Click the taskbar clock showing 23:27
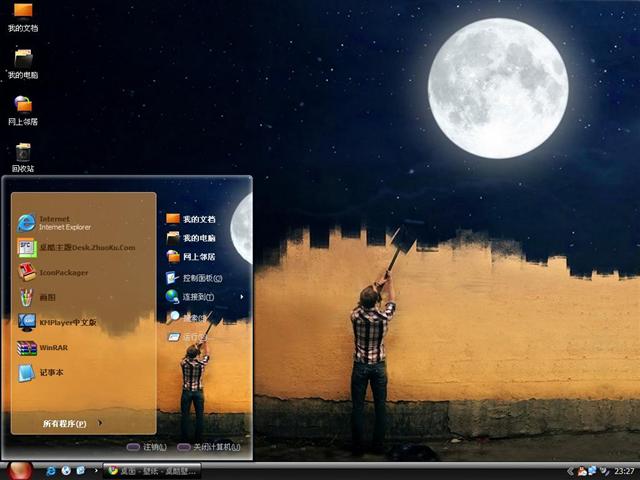Image resolution: width=640 pixels, height=480 pixels. pyautogui.click(x=624, y=470)
